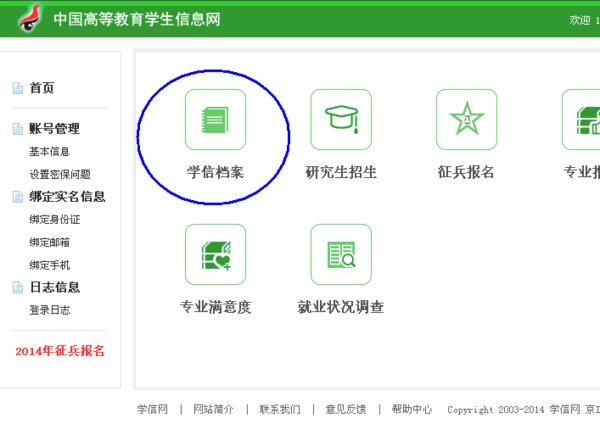
Task: Open 网站简介 footer link
Action: point(214,409)
